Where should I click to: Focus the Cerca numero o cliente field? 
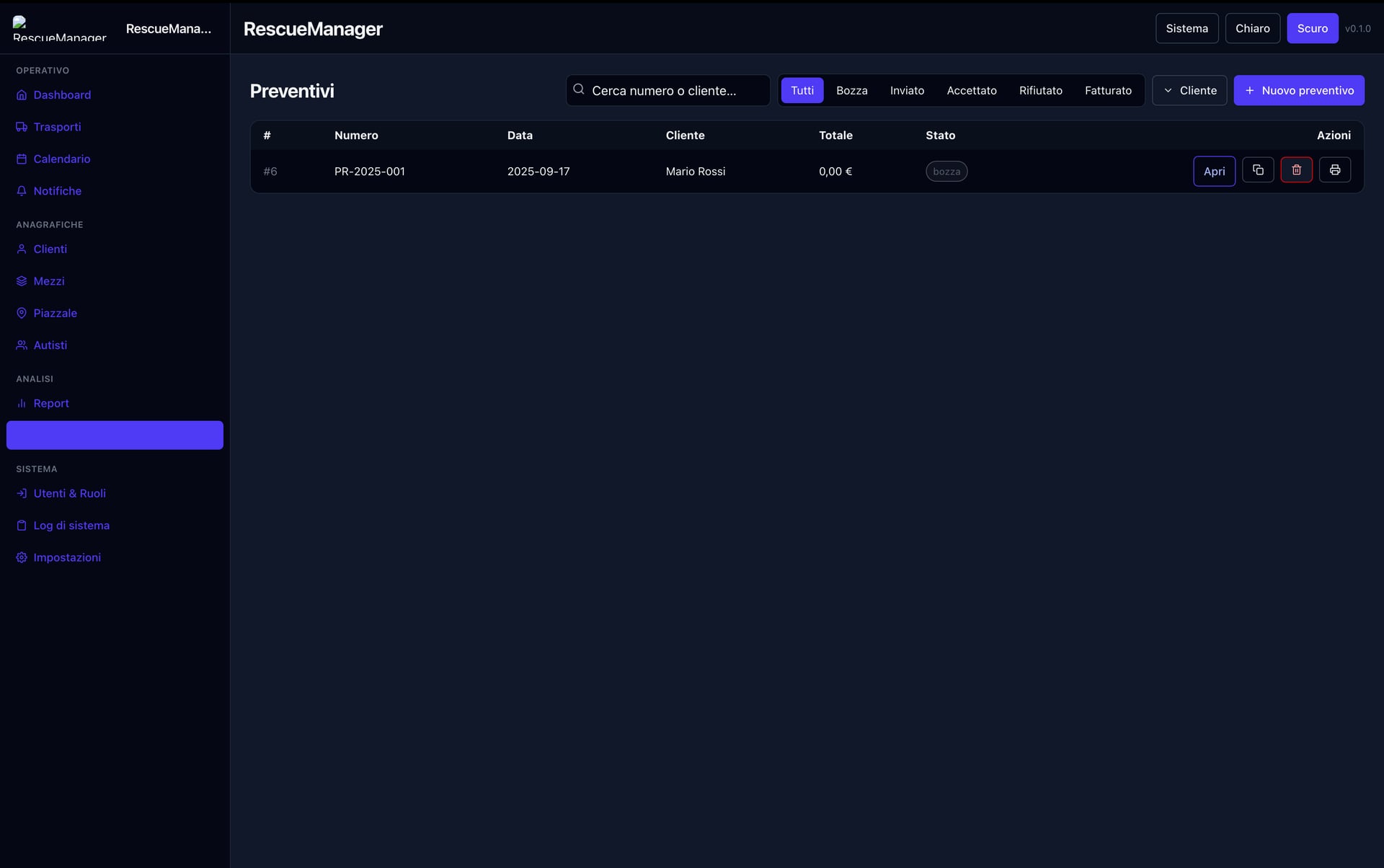pos(674,90)
